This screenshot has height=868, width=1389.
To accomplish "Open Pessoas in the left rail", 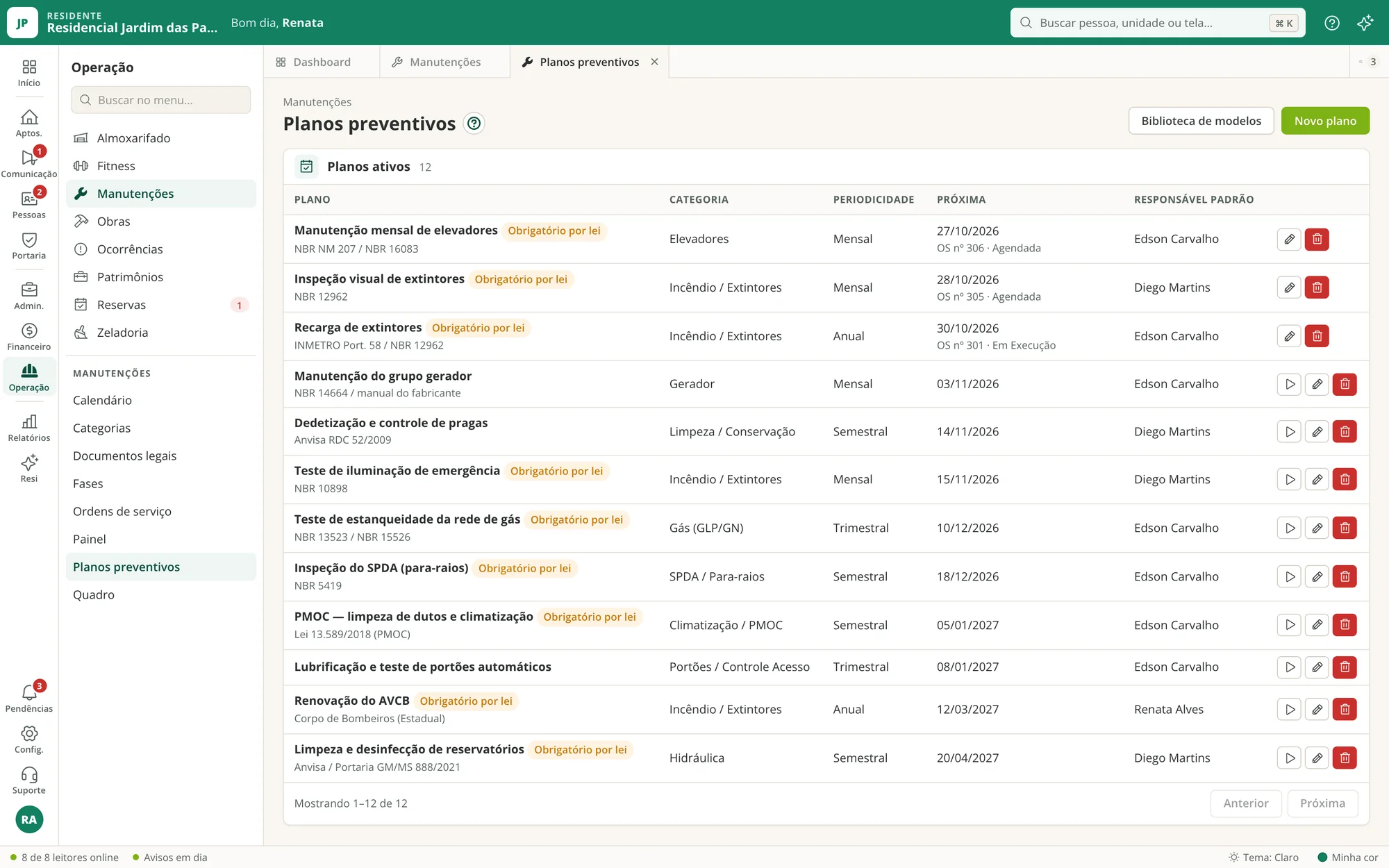I will tap(29, 205).
